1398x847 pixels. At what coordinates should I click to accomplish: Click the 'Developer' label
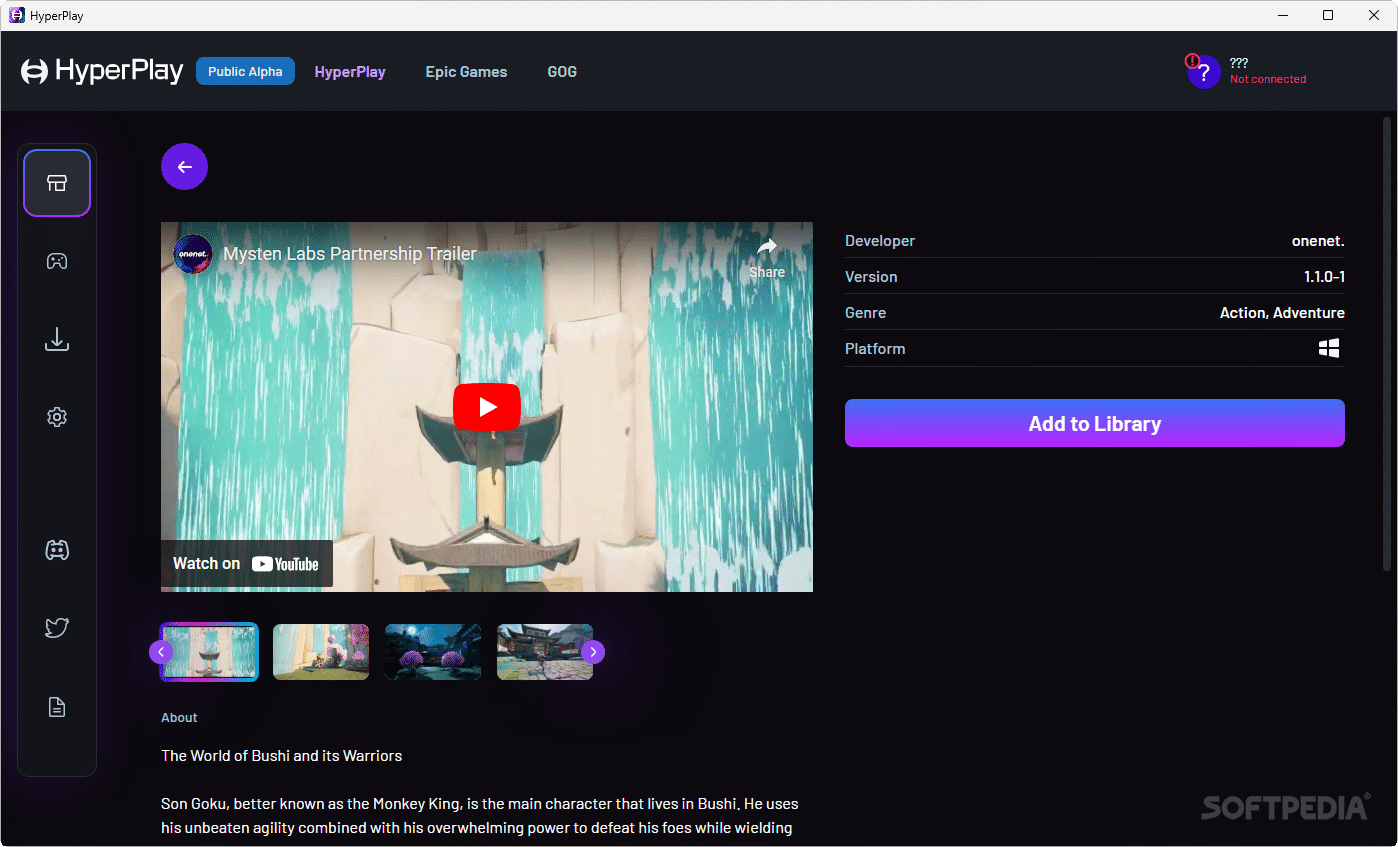pos(880,241)
